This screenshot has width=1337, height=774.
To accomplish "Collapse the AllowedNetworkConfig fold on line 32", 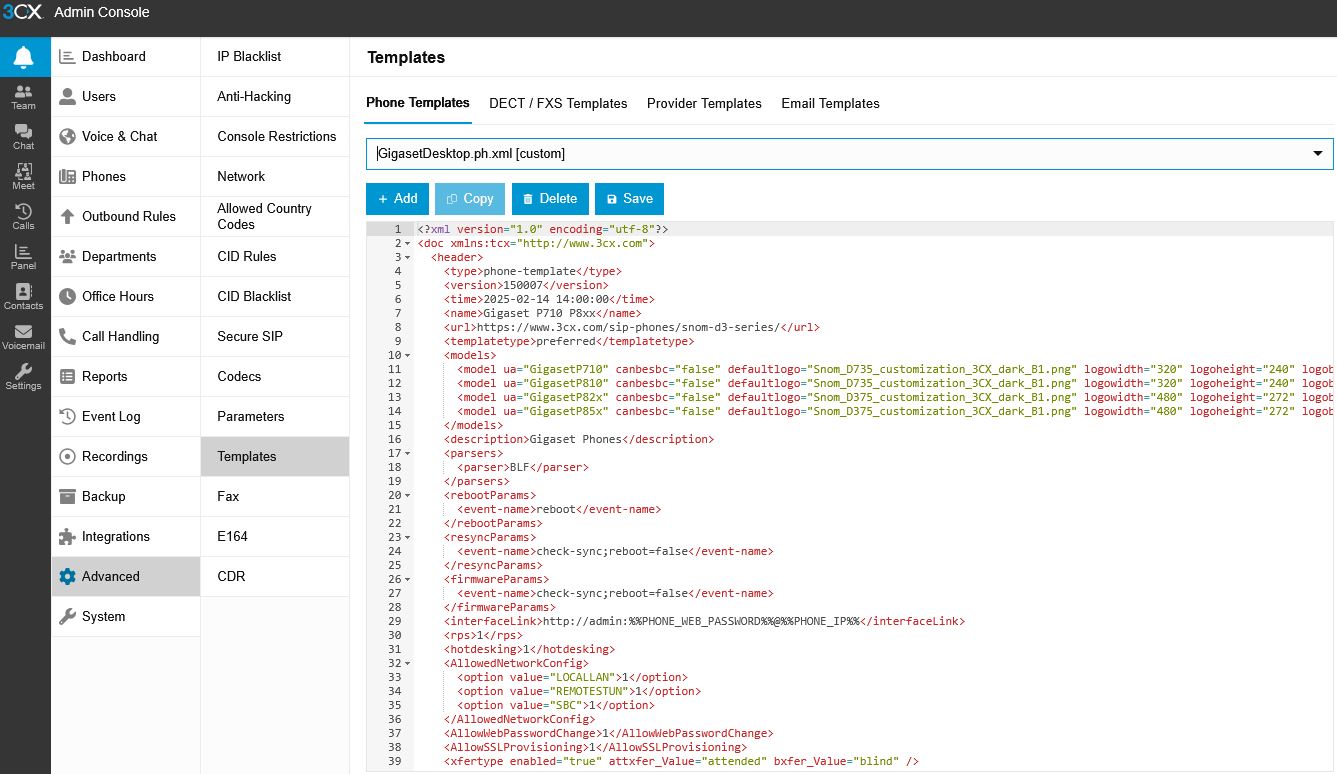I will pyautogui.click(x=408, y=663).
